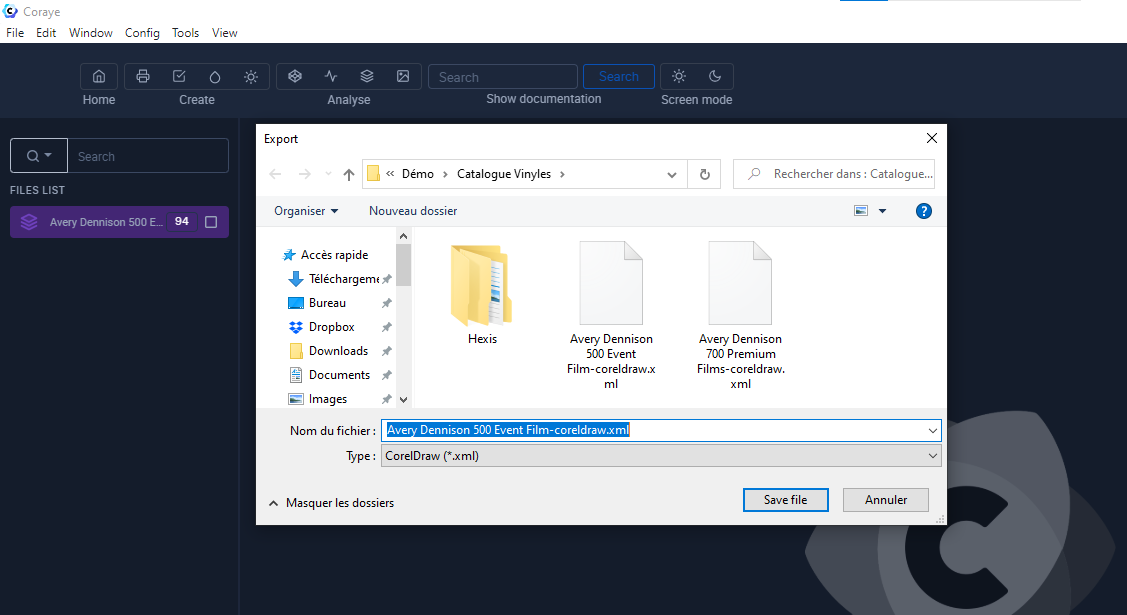Click the purple layers icon of Avery Dennison file
The image size is (1127, 615).
29,222
